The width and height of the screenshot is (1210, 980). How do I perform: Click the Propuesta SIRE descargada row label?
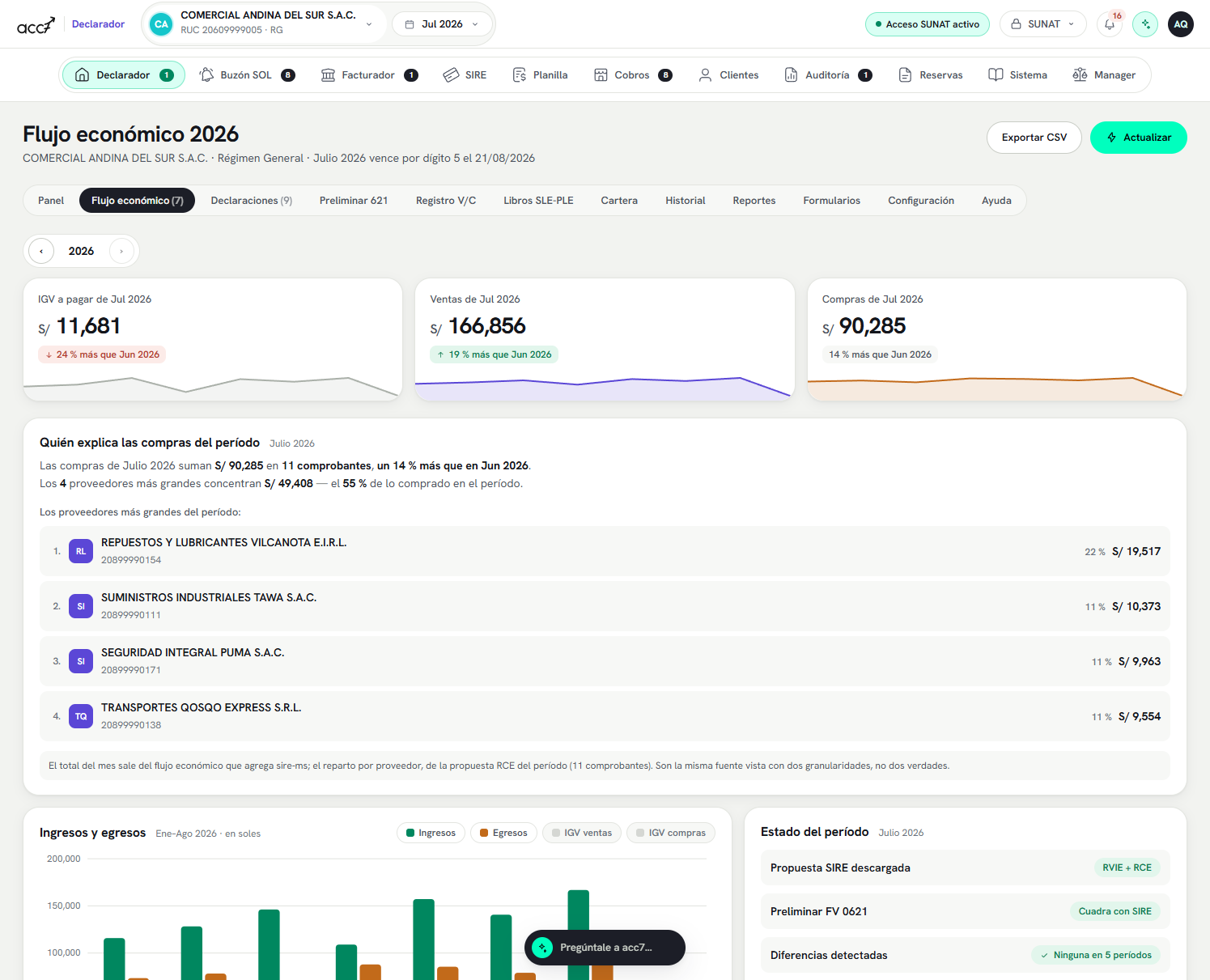coord(840,868)
